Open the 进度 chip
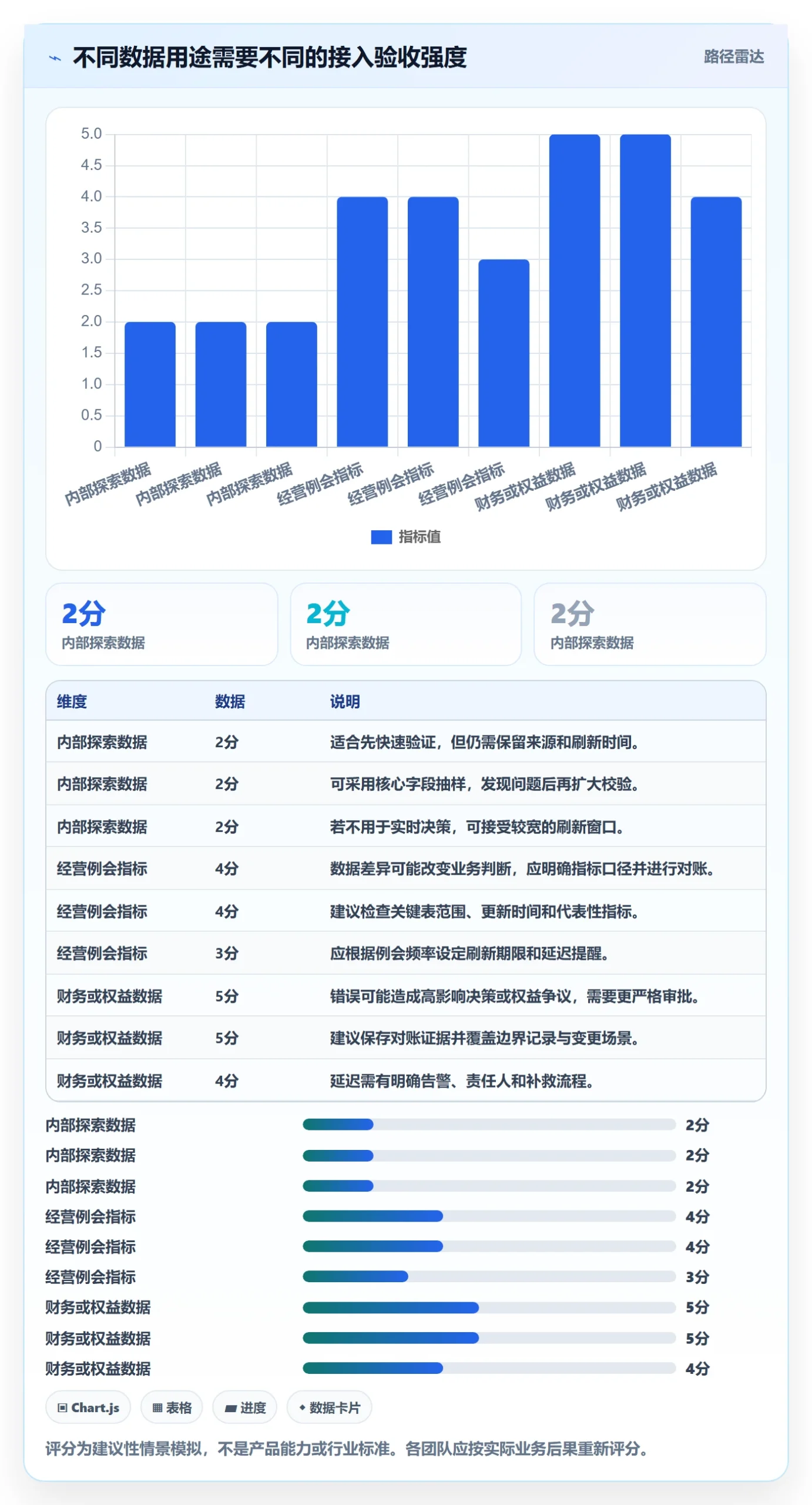The height and width of the screenshot is (1505, 812). click(244, 1407)
